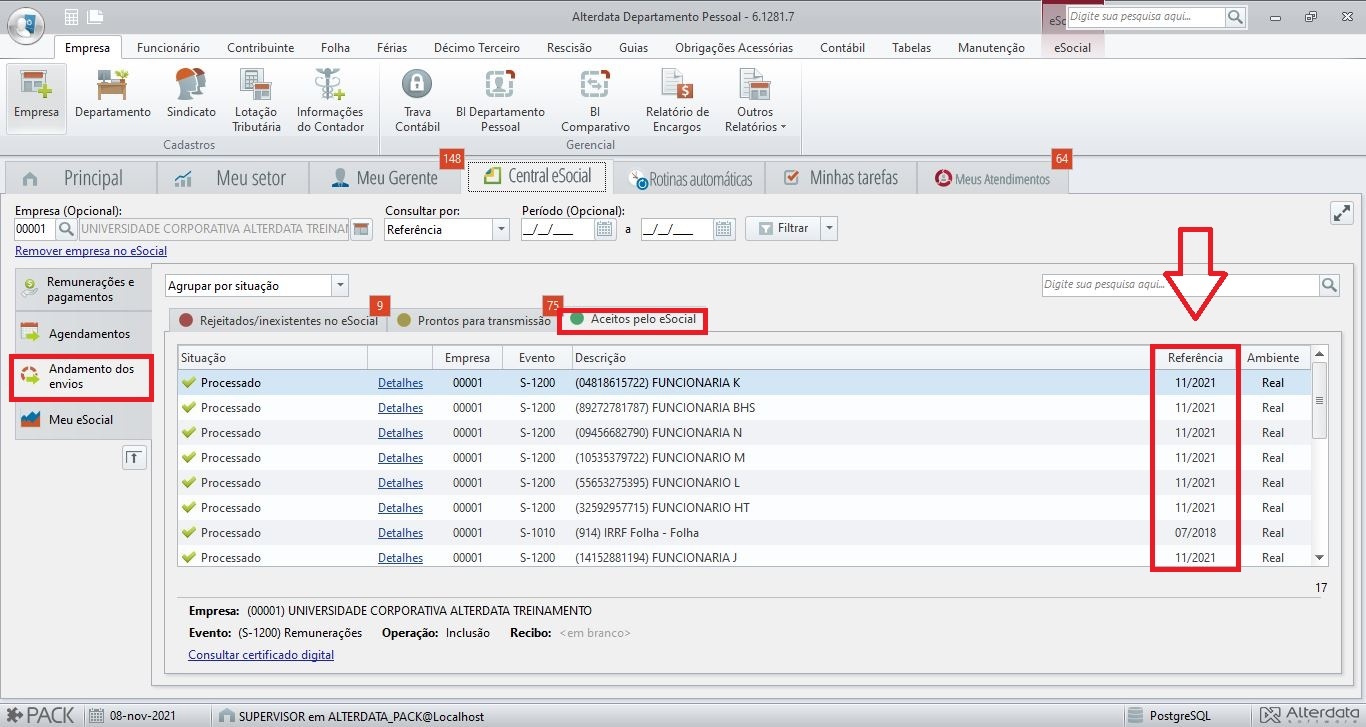Open Detalhes for IRRF Folha row
This screenshot has height=727, width=1366.
click(x=400, y=533)
